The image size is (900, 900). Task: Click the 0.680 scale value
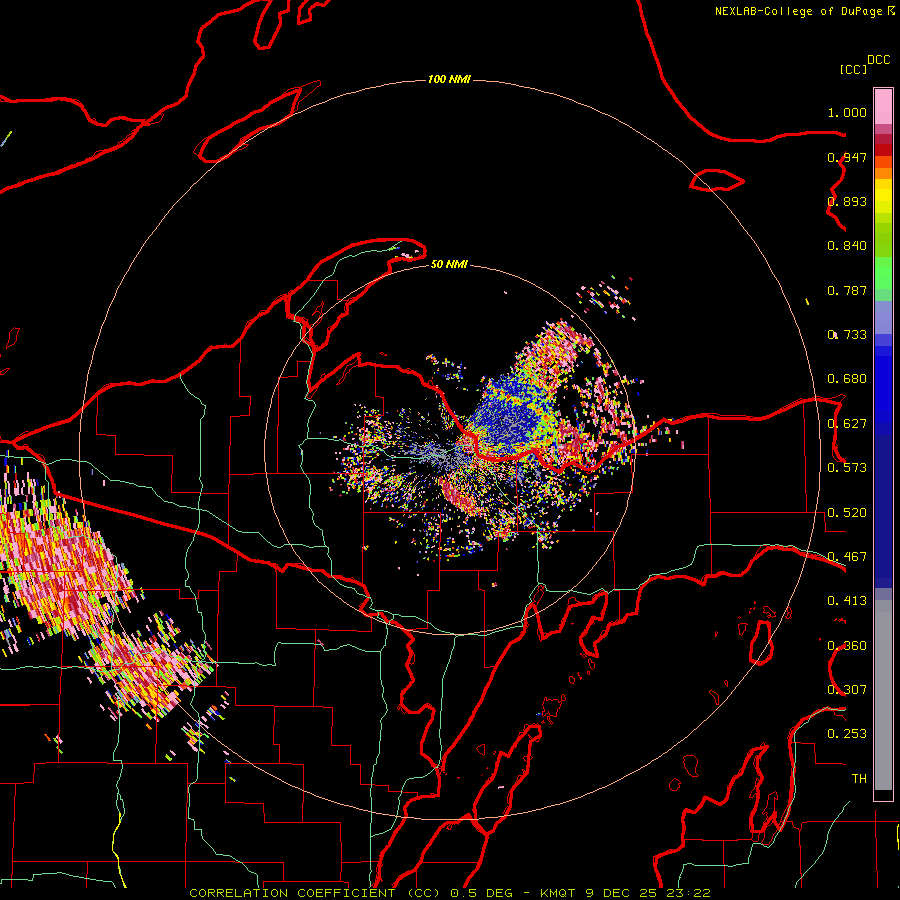[847, 379]
